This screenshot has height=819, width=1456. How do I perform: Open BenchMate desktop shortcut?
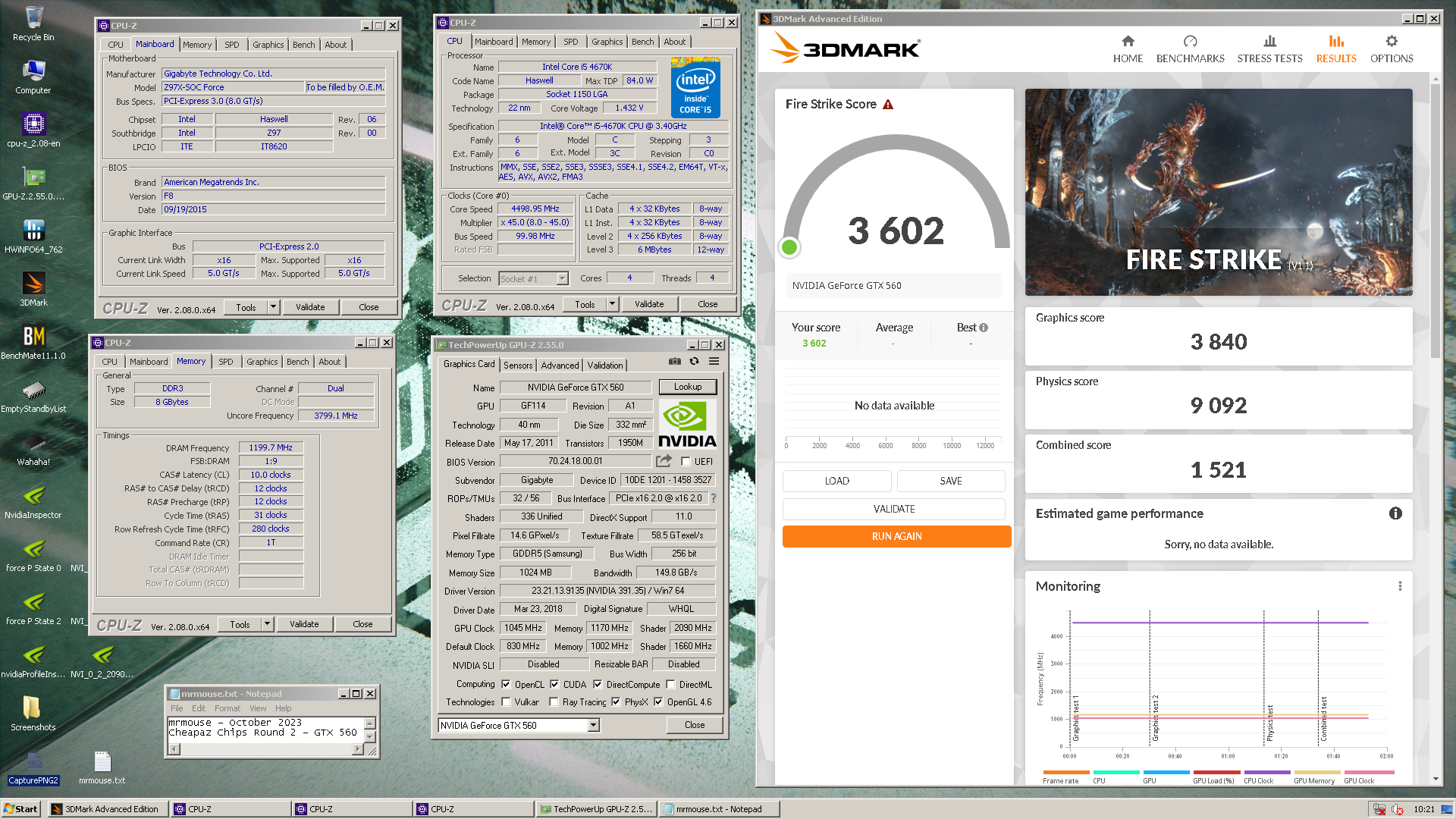coord(33,342)
